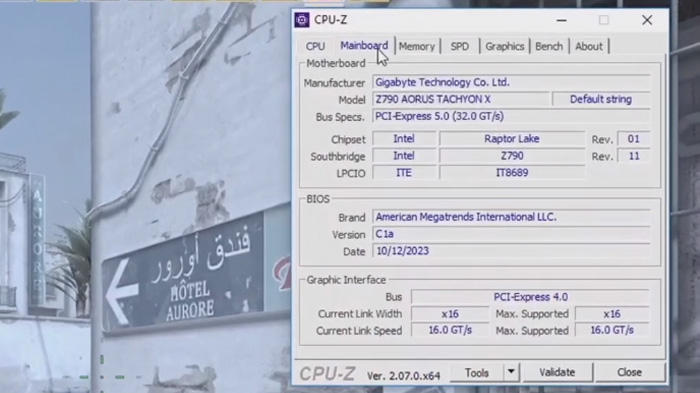700x393 pixels.
Task: Switch to the SPD tab
Action: pos(459,46)
